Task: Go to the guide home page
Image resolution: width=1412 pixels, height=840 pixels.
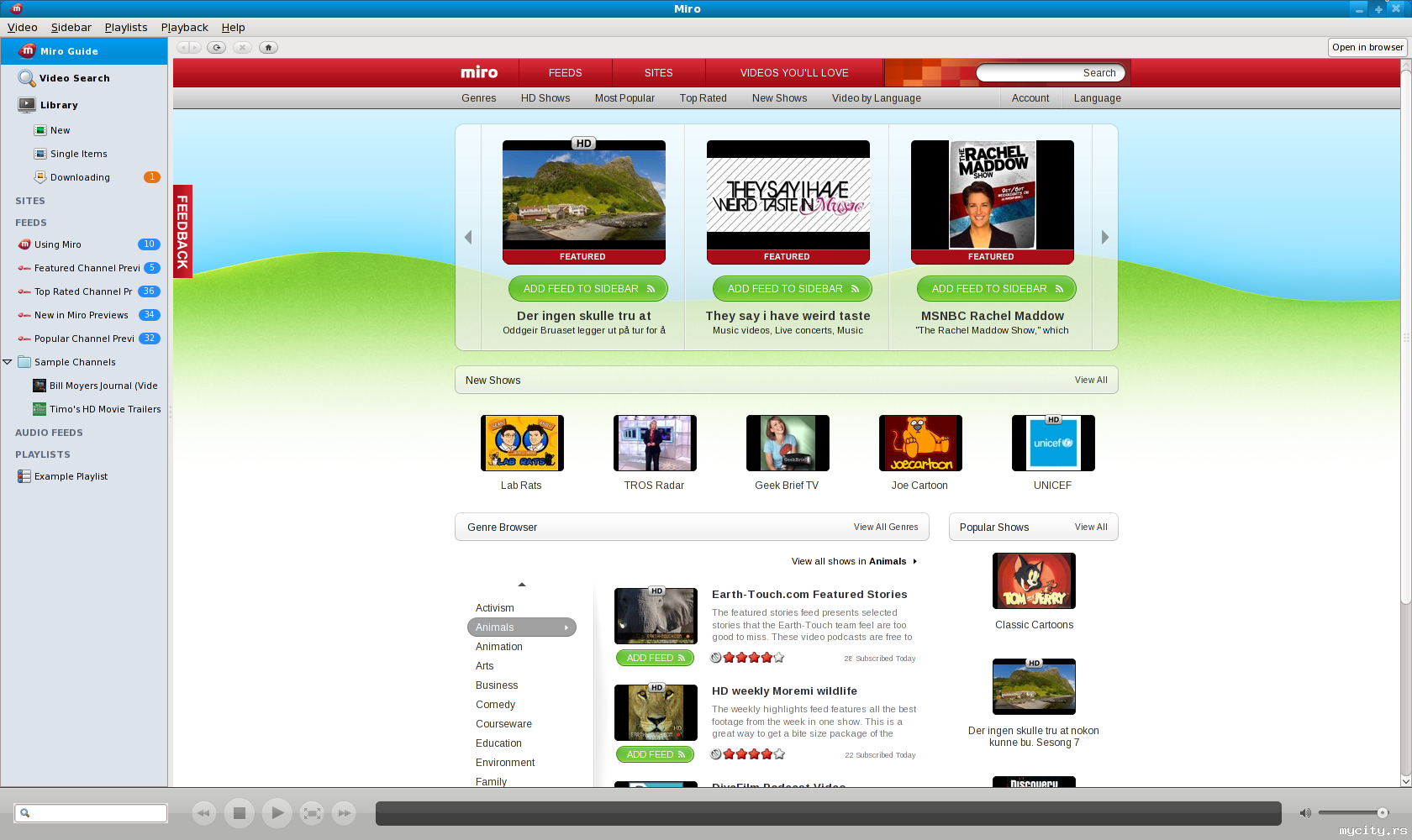Action: click(x=268, y=47)
